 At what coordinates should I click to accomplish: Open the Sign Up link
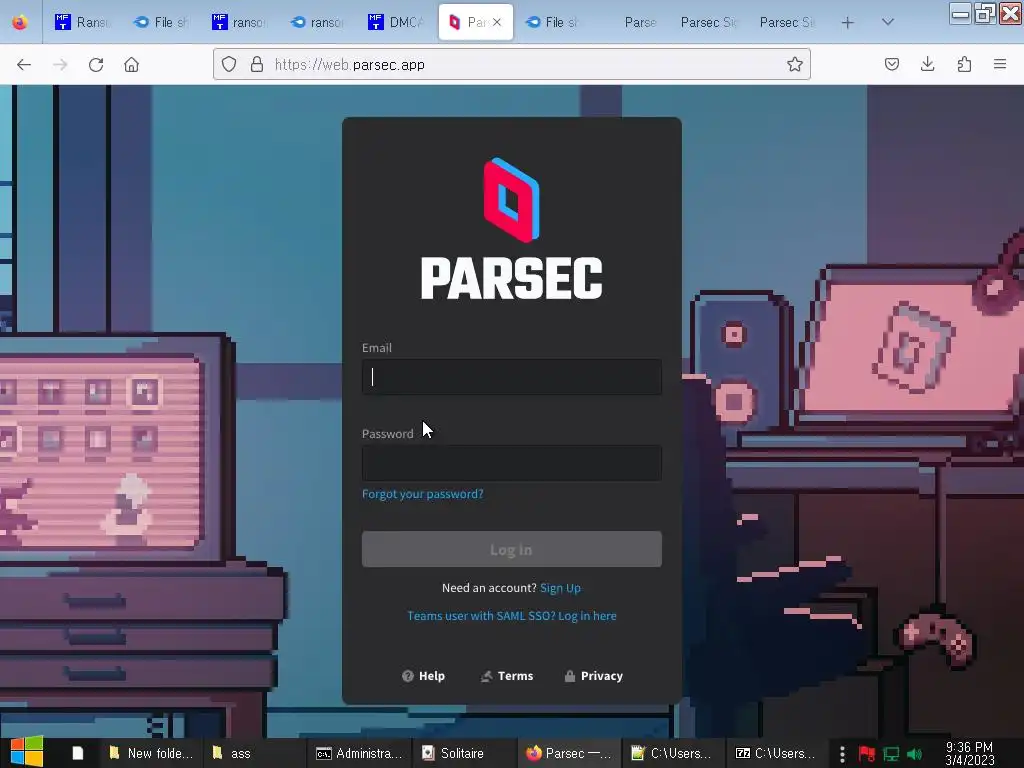tap(560, 588)
